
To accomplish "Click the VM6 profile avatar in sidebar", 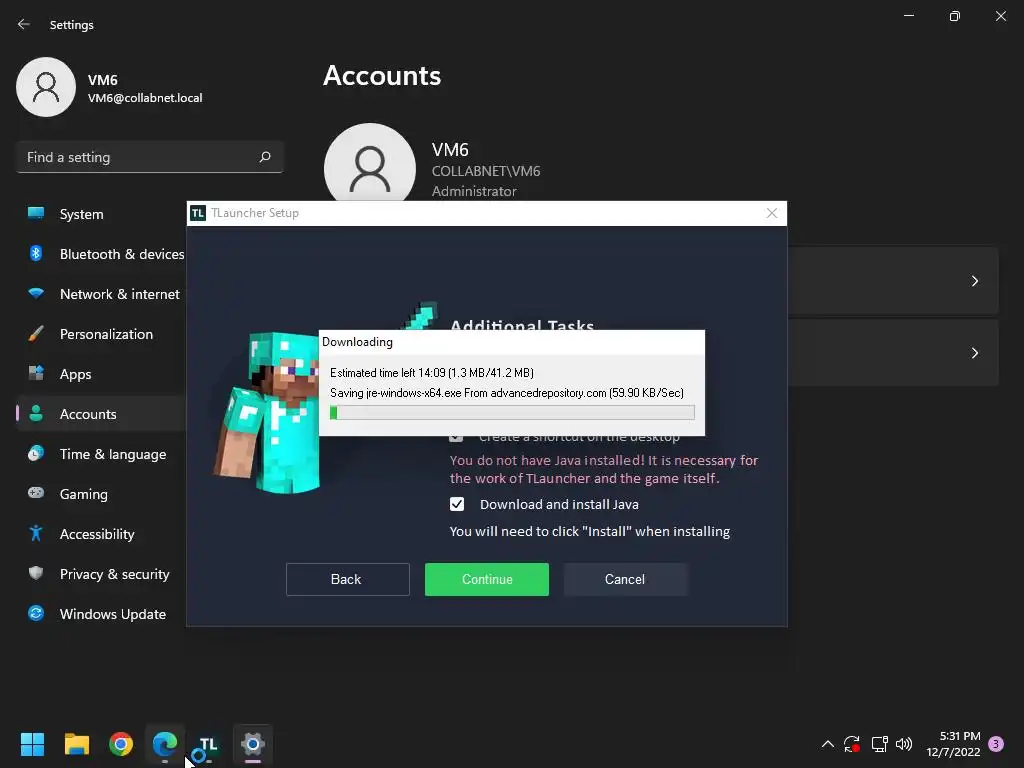I will click(46, 87).
